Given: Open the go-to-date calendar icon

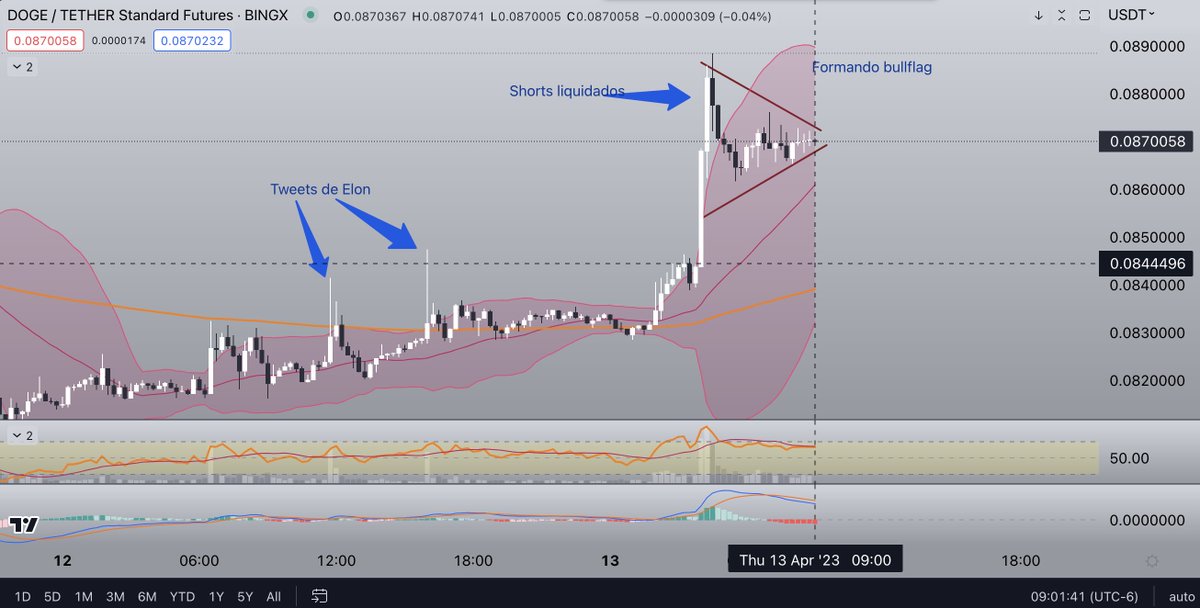Looking at the screenshot, I should click(320, 597).
